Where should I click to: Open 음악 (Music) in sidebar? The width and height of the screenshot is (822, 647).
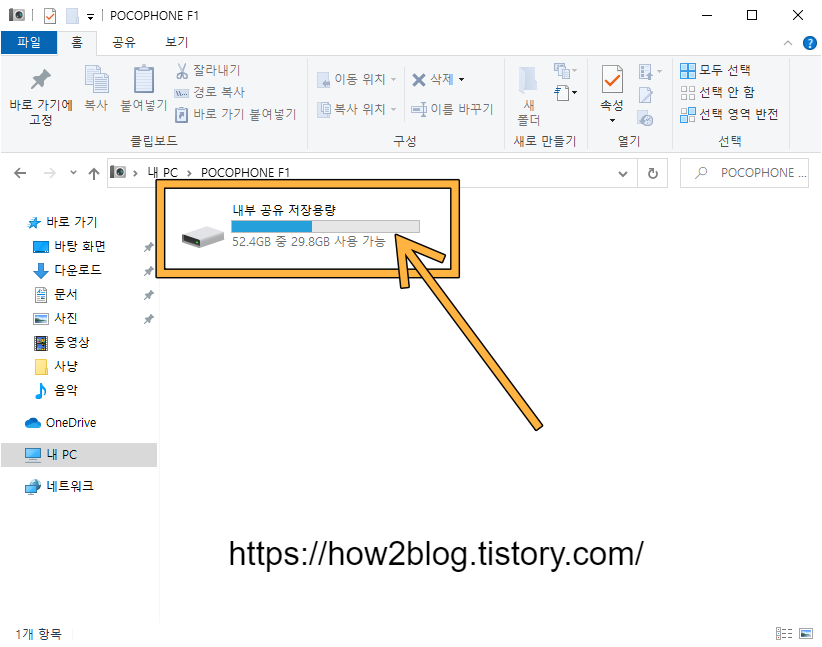[56, 390]
